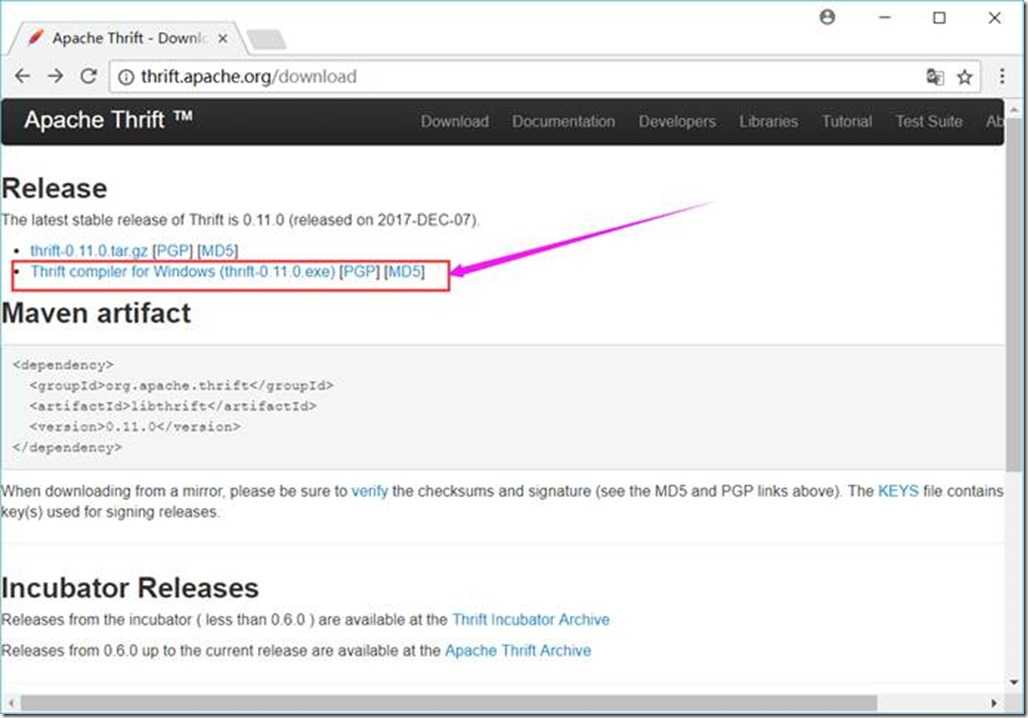Open PGP link for Windows compiler

[359, 271]
